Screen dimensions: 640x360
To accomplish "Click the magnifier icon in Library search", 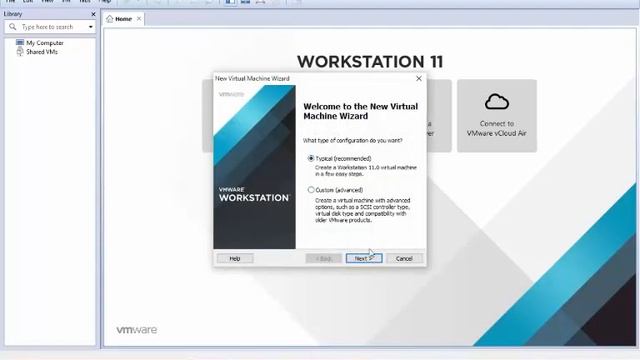I will click(x=13, y=27).
